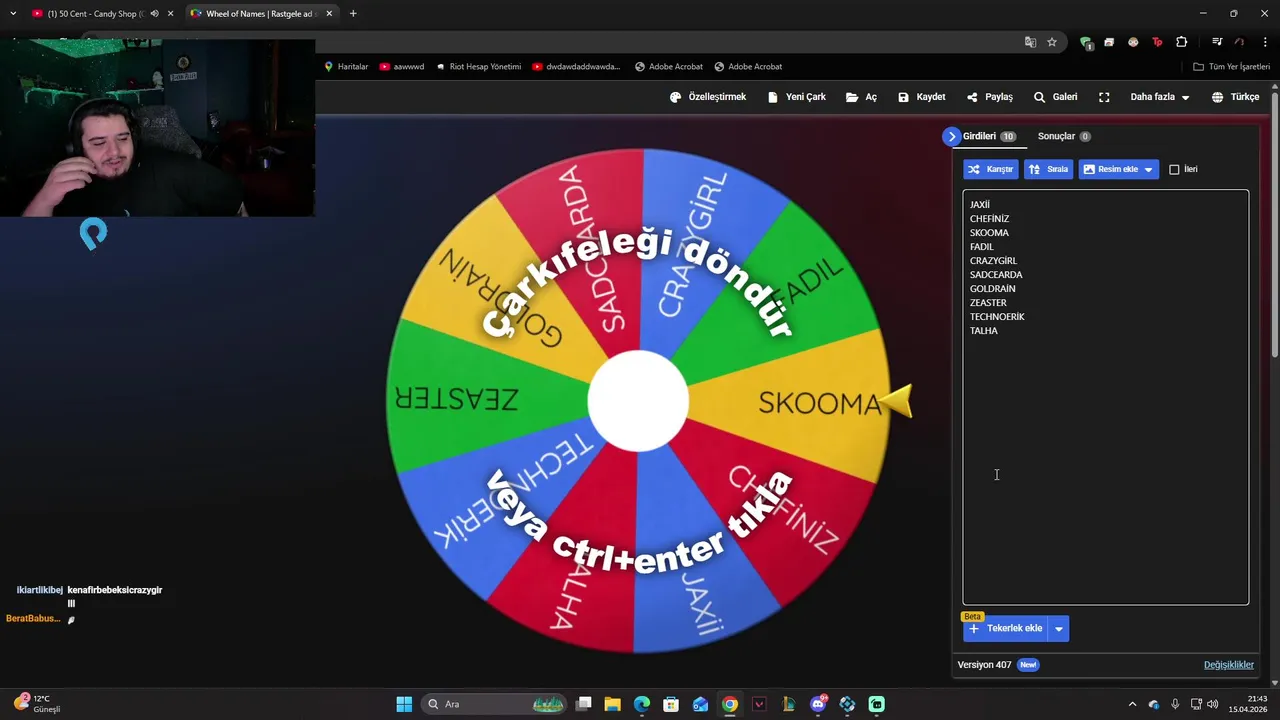Viewport: 1280px width, 720px height.
Task: Collapse the entries panel blue arrow
Action: click(x=951, y=136)
